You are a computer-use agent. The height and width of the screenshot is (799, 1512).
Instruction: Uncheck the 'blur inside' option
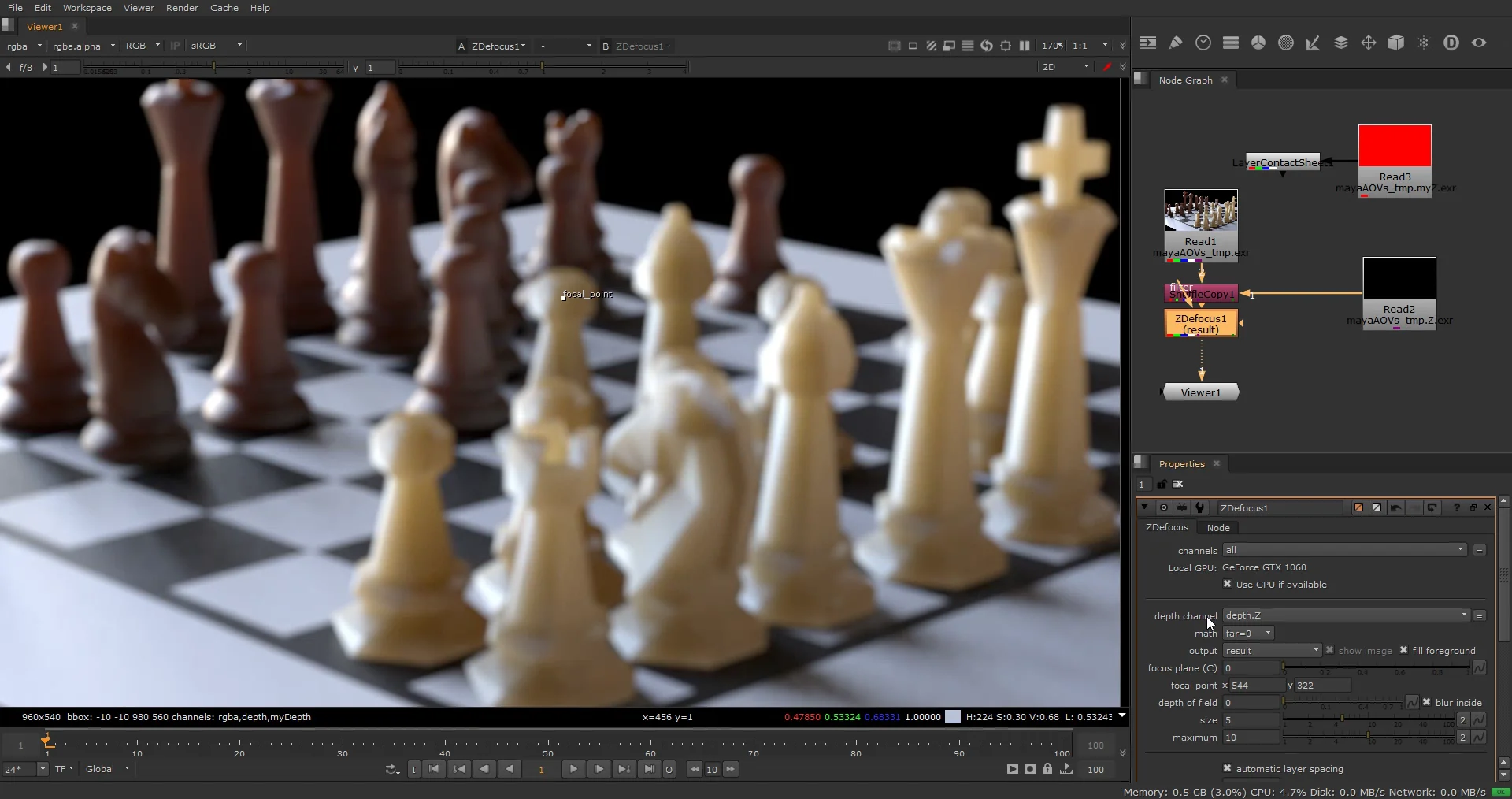[x=1426, y=702]
